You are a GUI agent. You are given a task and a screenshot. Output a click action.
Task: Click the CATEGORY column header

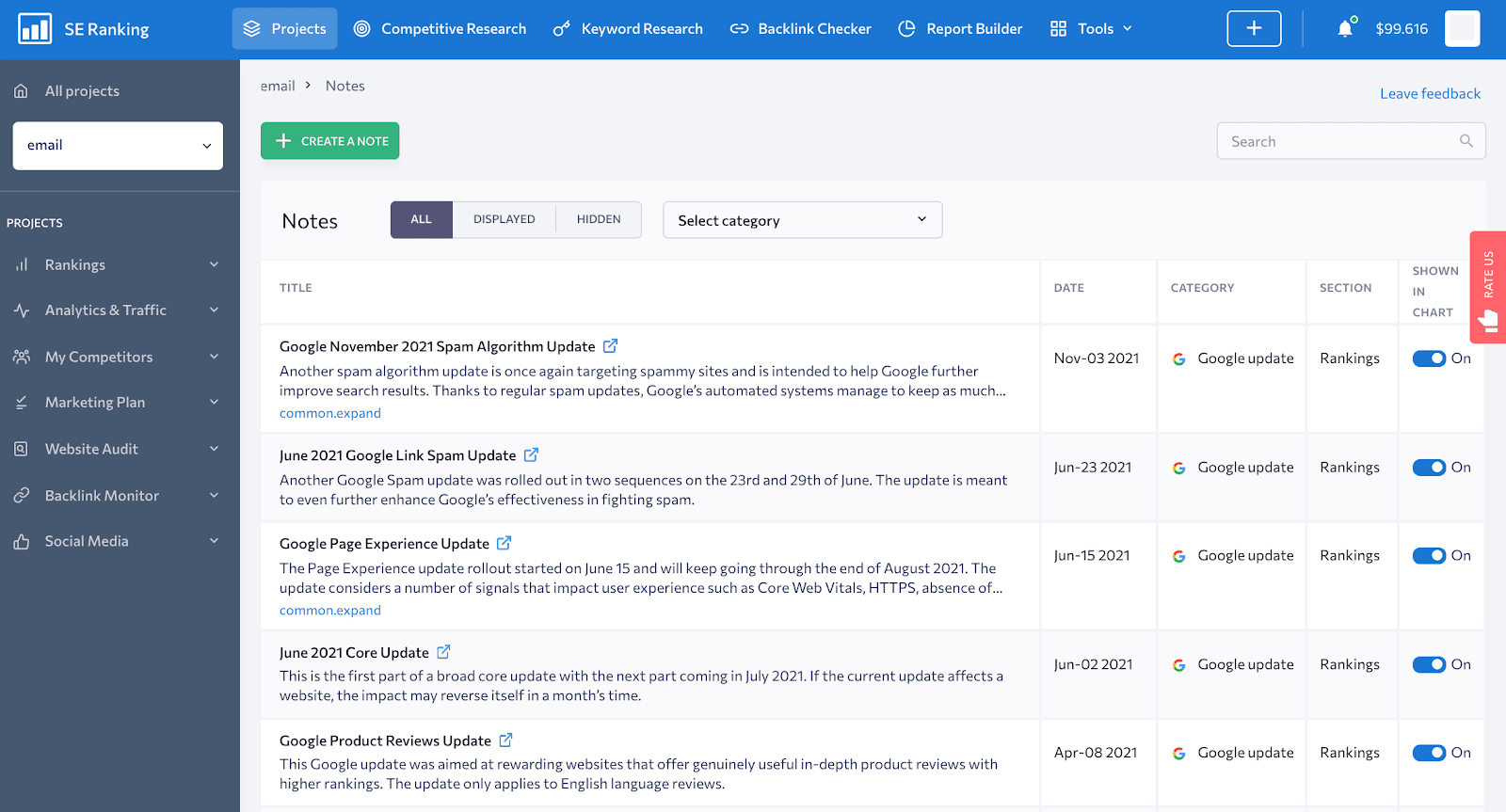1202,288
